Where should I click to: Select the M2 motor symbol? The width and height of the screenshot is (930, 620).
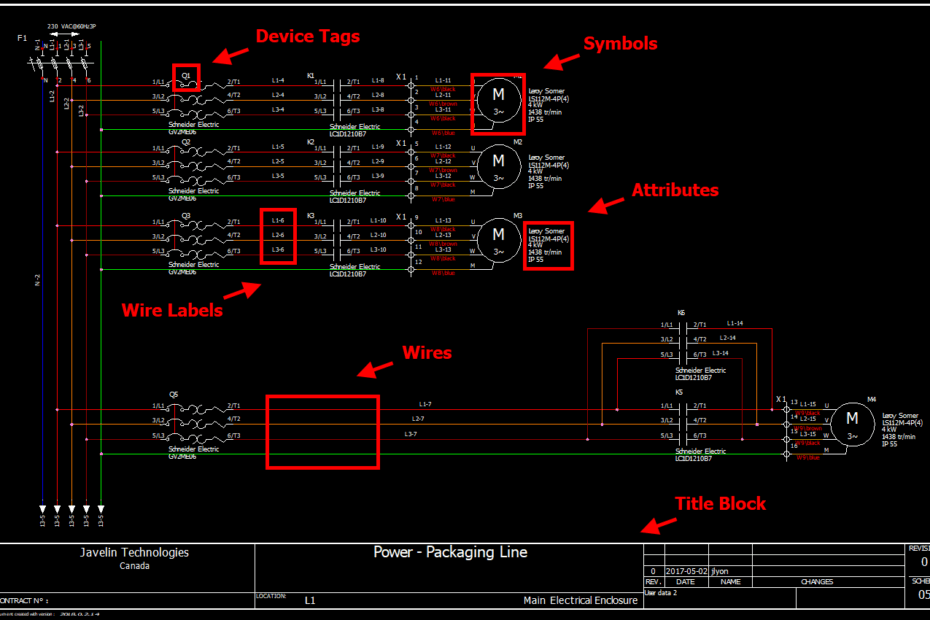pos(499,167)
